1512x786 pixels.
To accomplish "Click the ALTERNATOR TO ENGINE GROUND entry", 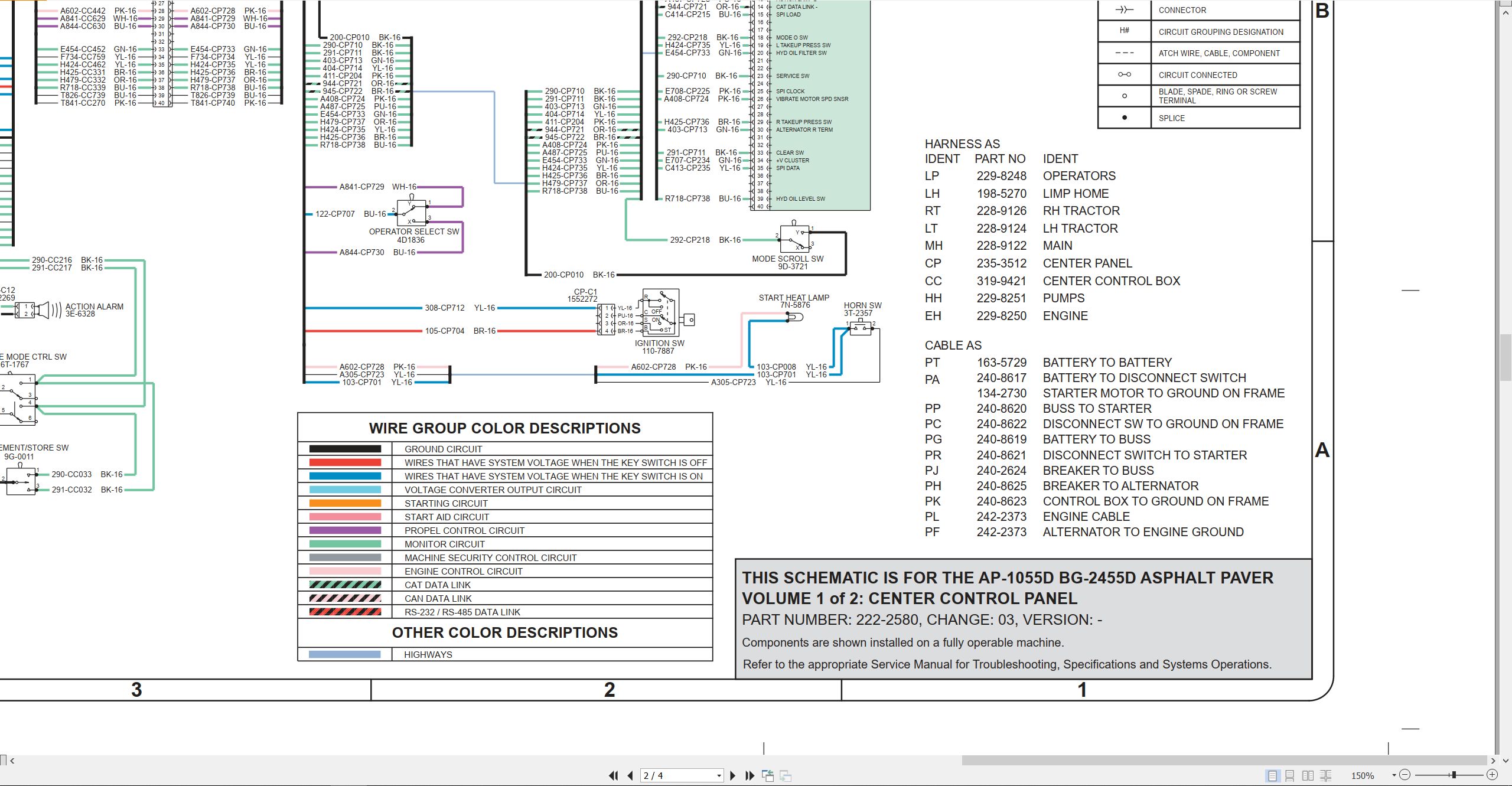I will tap(1143, 532).
